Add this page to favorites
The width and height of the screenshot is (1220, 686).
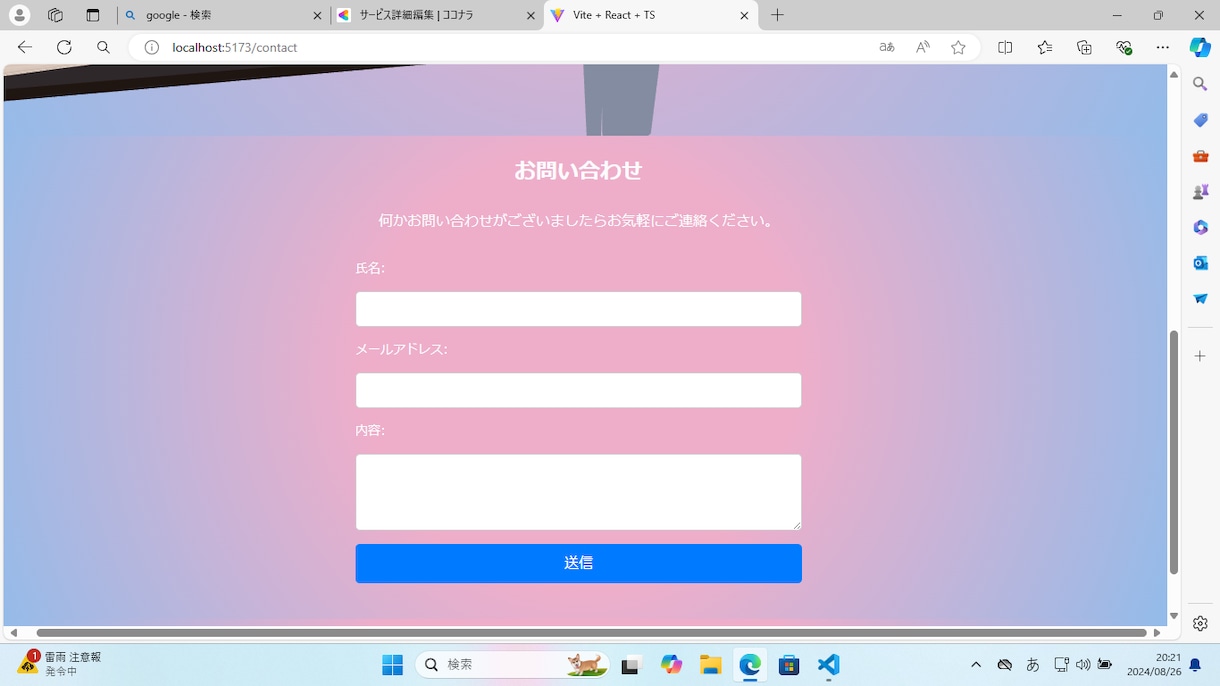click(x=958, y=47)
